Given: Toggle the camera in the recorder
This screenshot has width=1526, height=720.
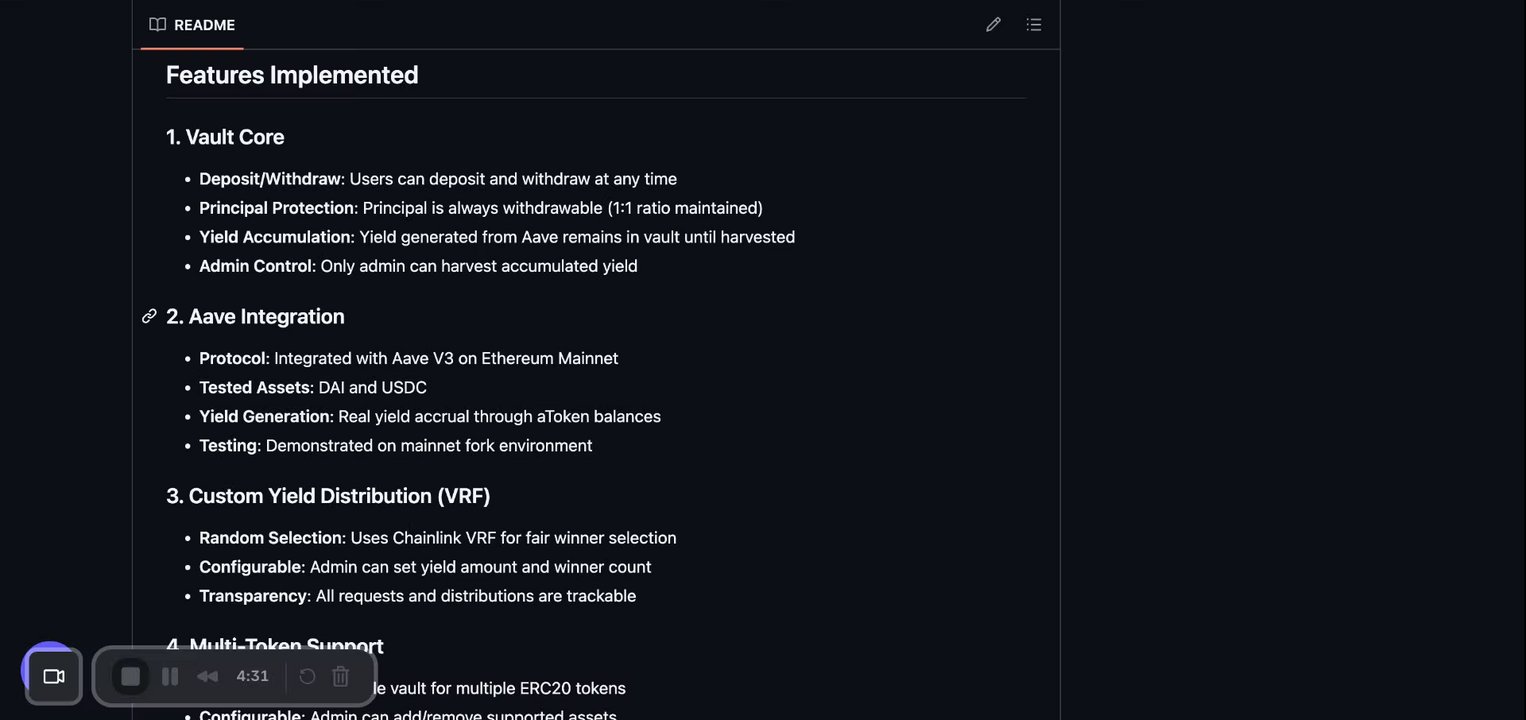Looking at the screenshot, I should coord(54,677).
